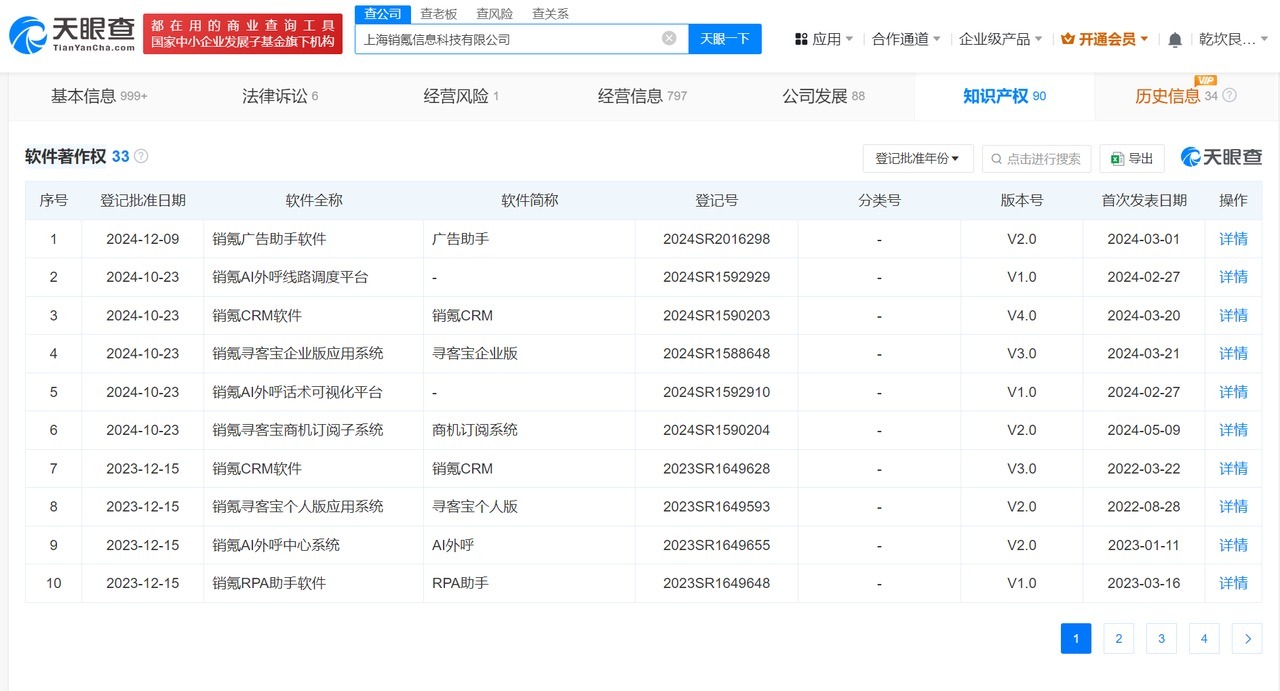1280x691 pixels.
Task: Go to page 3 of the results
Action: [1161, 638]
